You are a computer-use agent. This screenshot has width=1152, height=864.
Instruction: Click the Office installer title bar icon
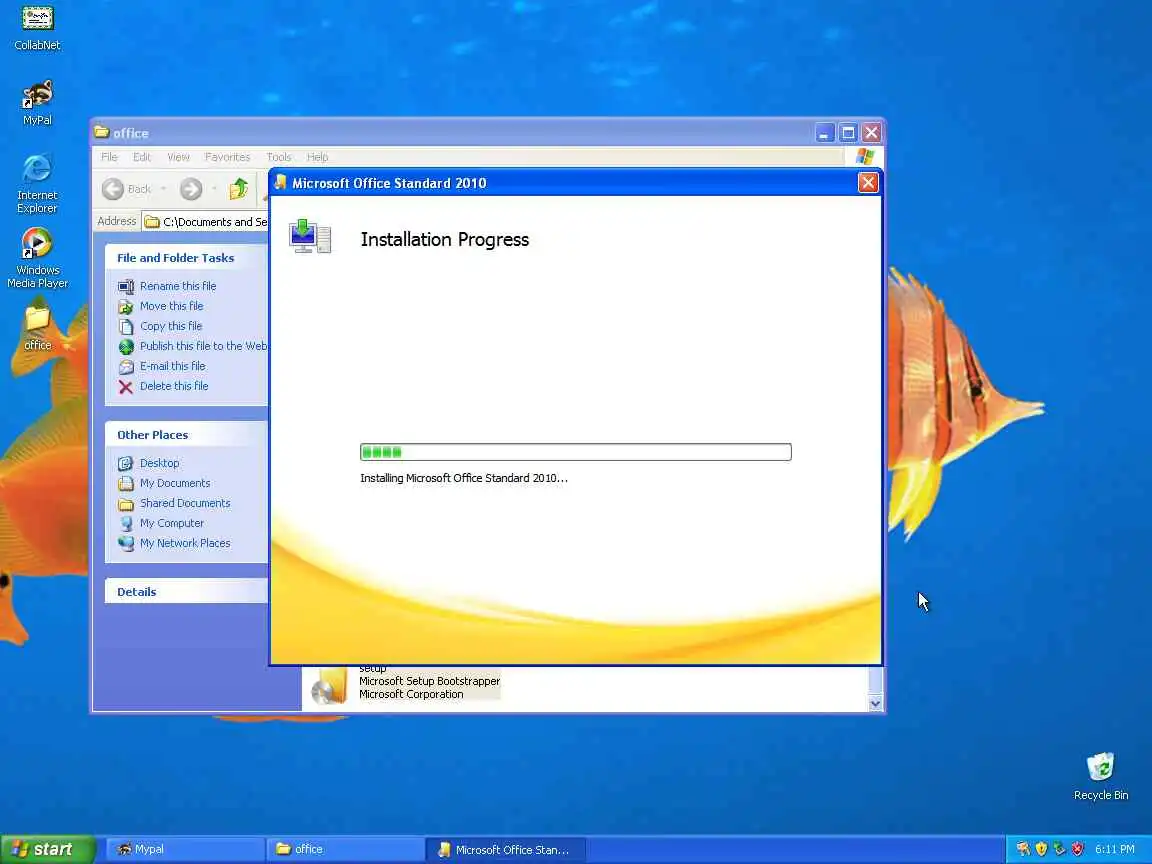coord(280,182)
